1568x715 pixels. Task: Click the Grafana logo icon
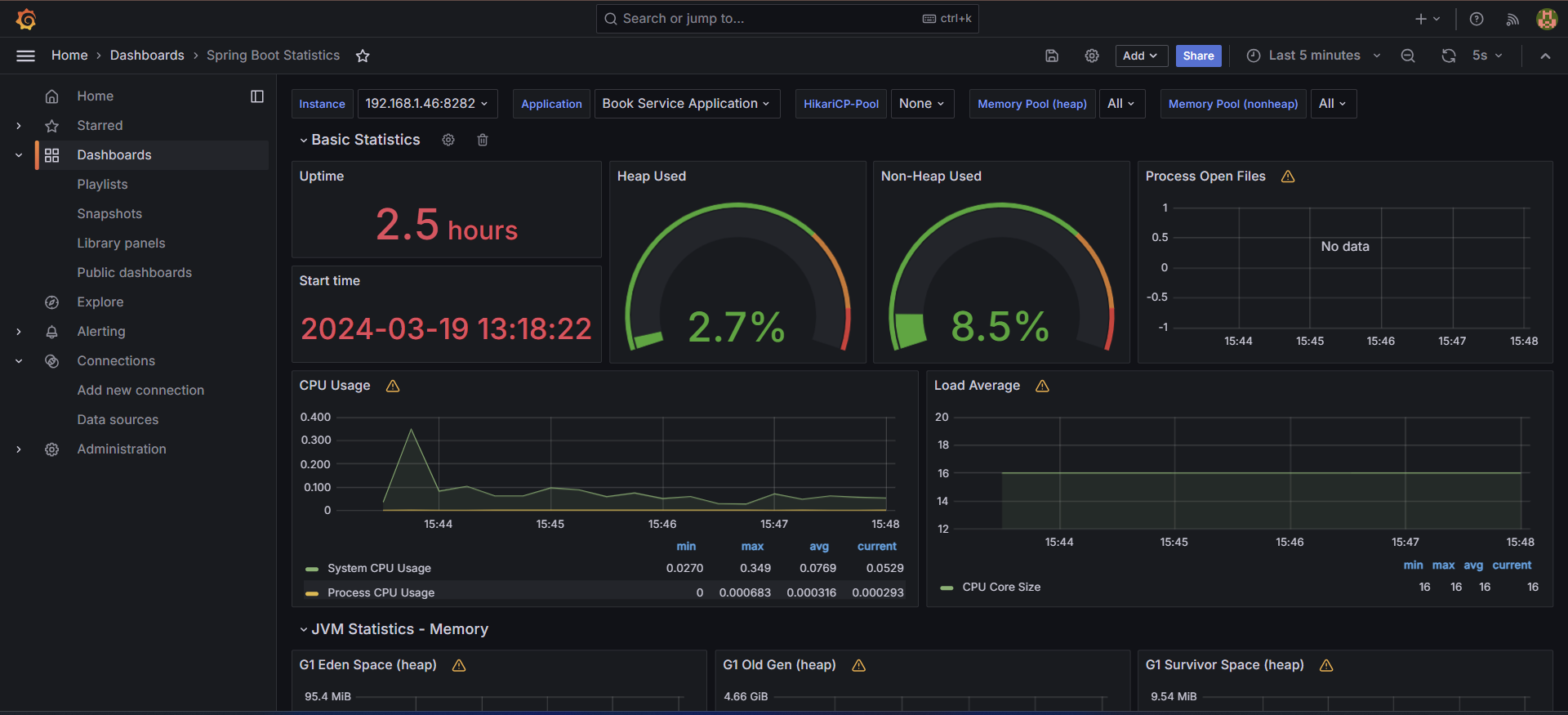[x=26, y=19]
